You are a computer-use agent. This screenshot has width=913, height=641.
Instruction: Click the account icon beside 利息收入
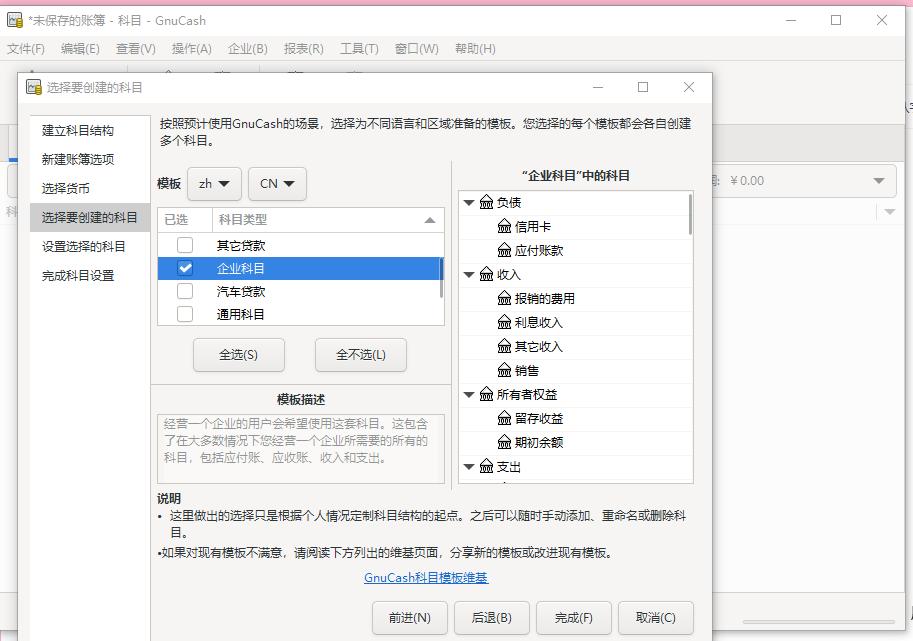pyautogui.click(x=504, y=323)
